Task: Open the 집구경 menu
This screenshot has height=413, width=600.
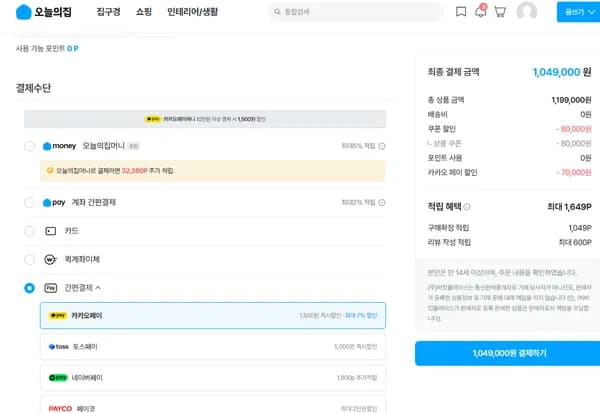Action: (108, 12)
